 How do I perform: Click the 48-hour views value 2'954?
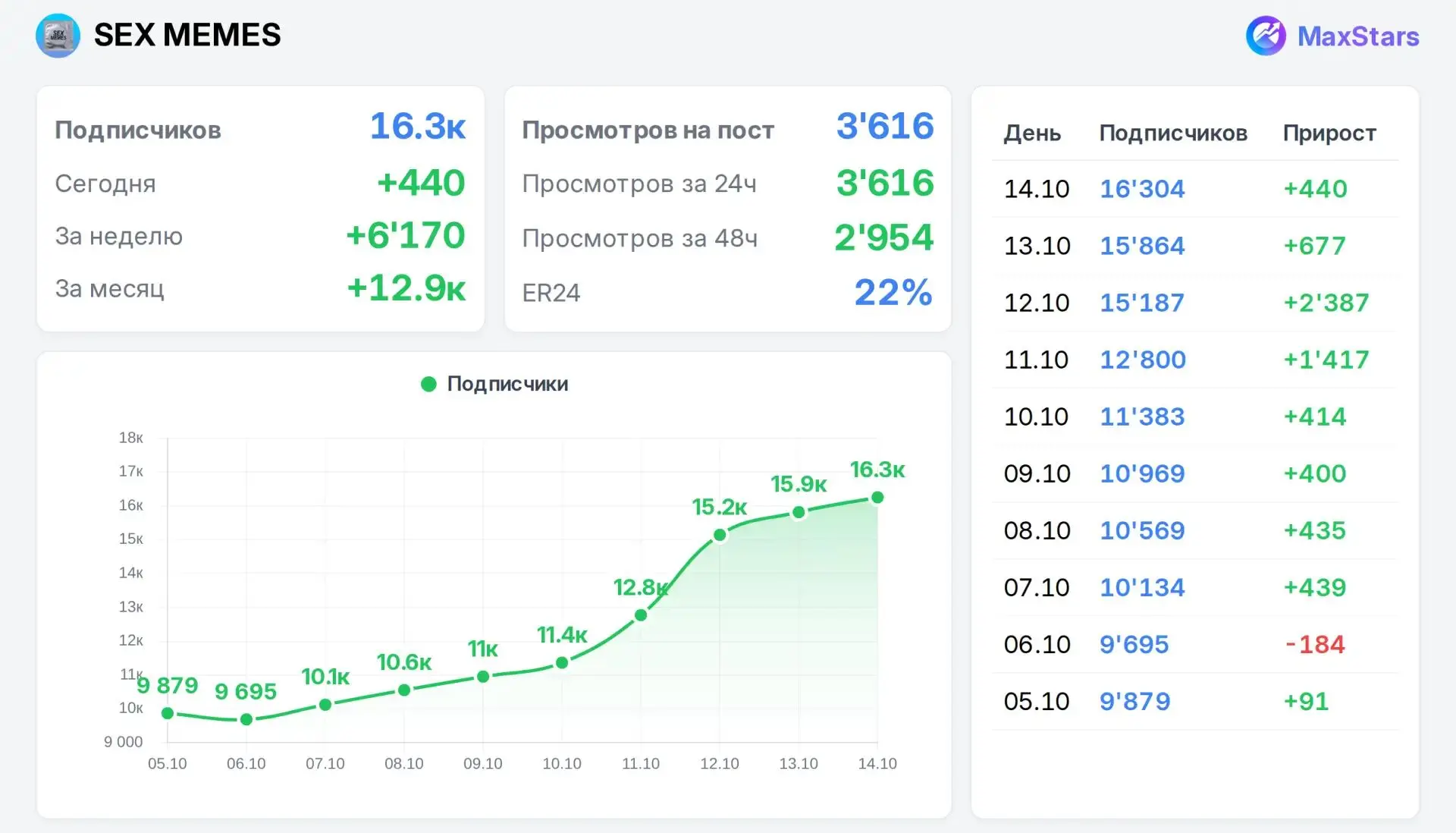point(883,237)
